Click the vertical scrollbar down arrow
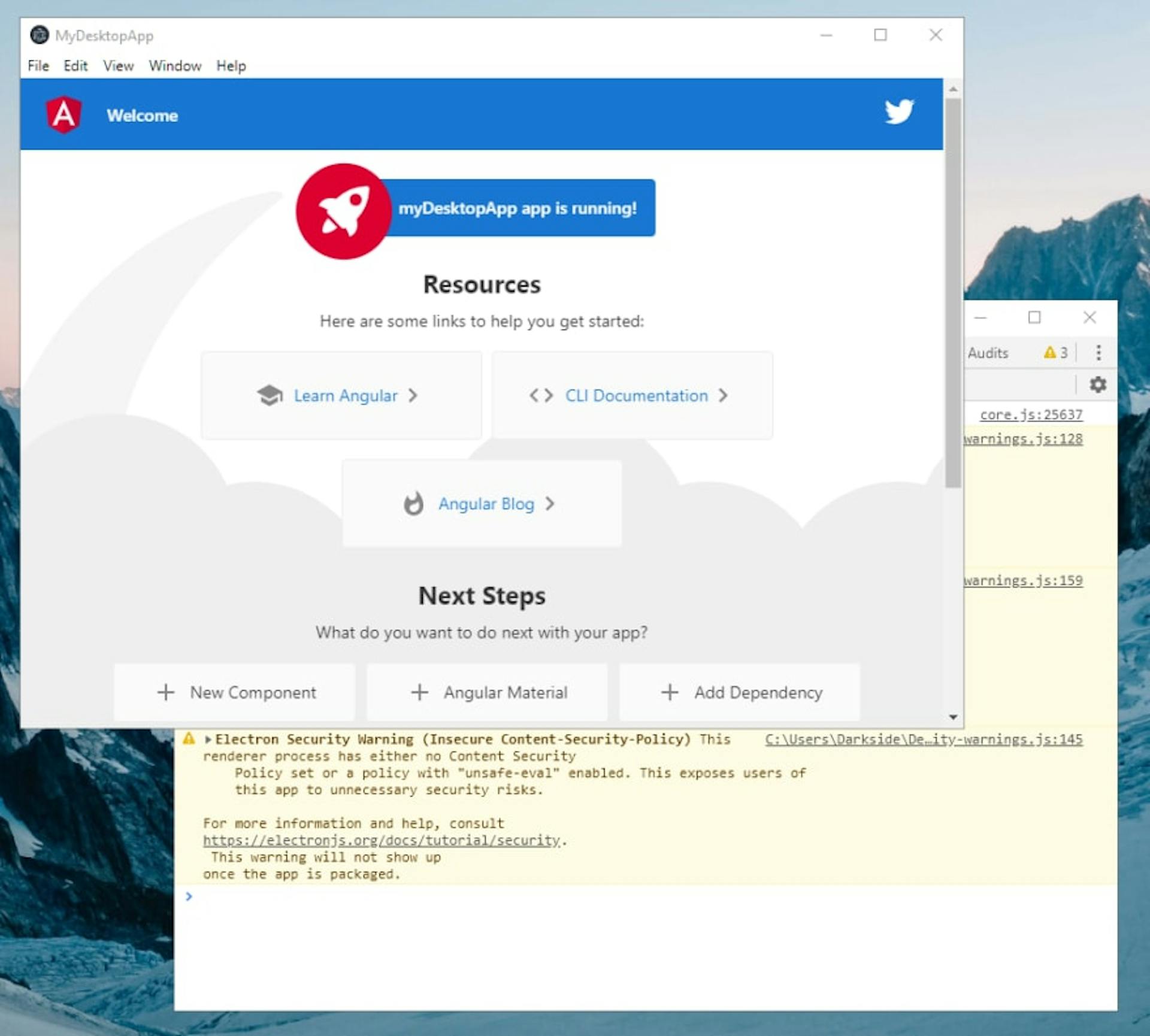 pos(953,717)
